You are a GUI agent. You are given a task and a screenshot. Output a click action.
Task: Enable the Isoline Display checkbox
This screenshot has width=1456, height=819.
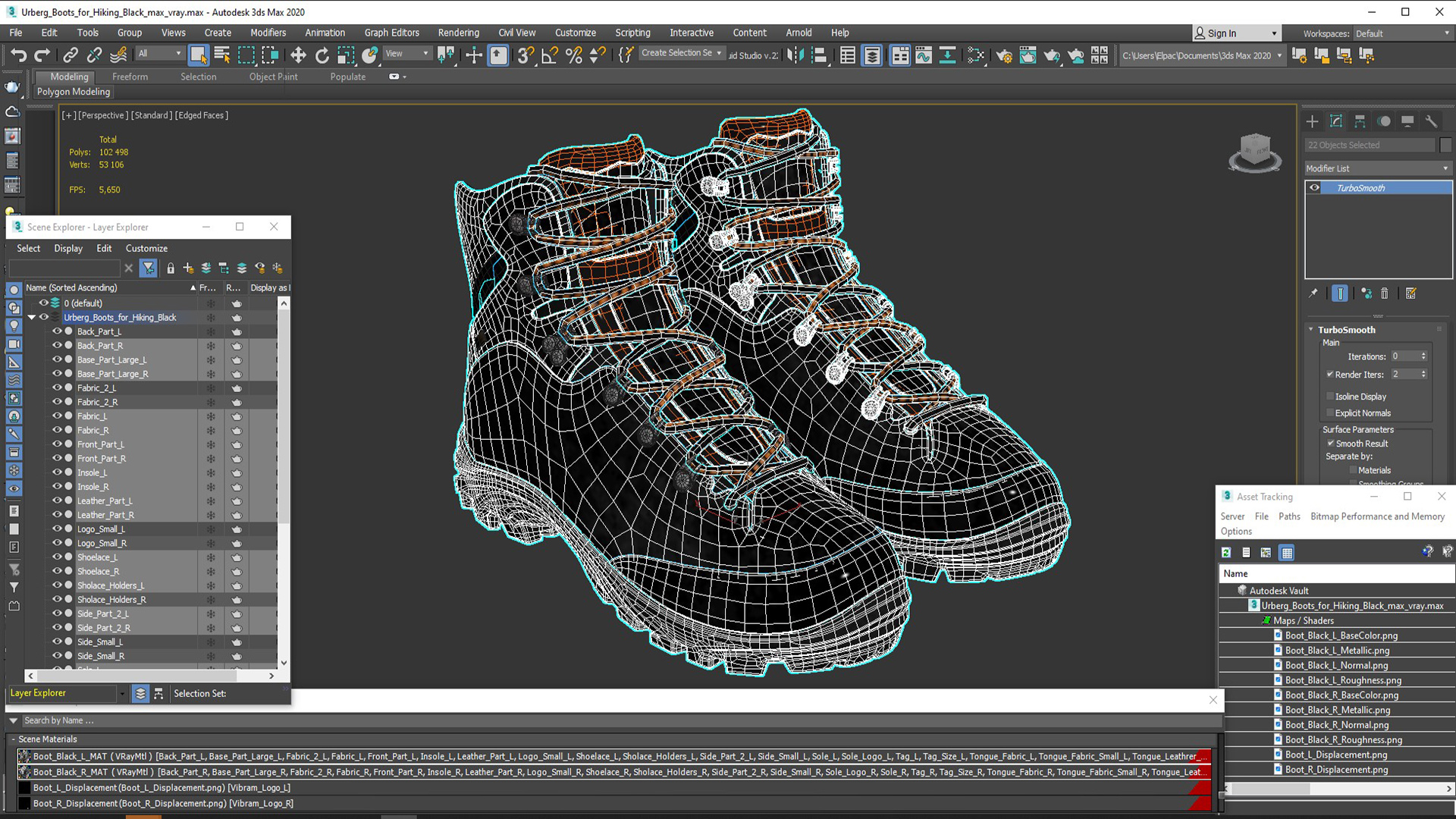(1330, 396)
